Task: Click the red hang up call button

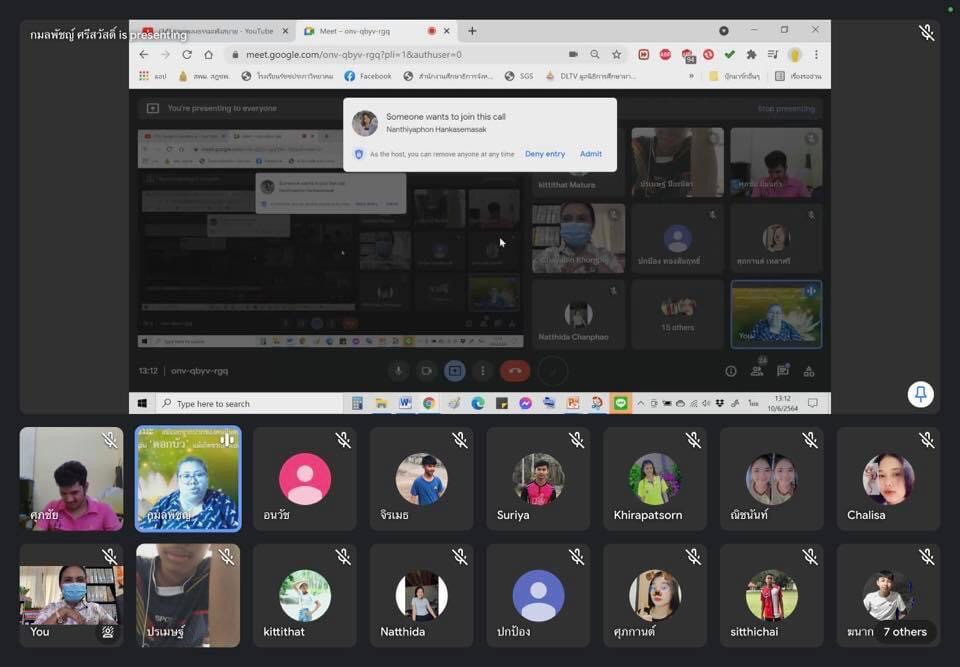Action: (515, 371)
